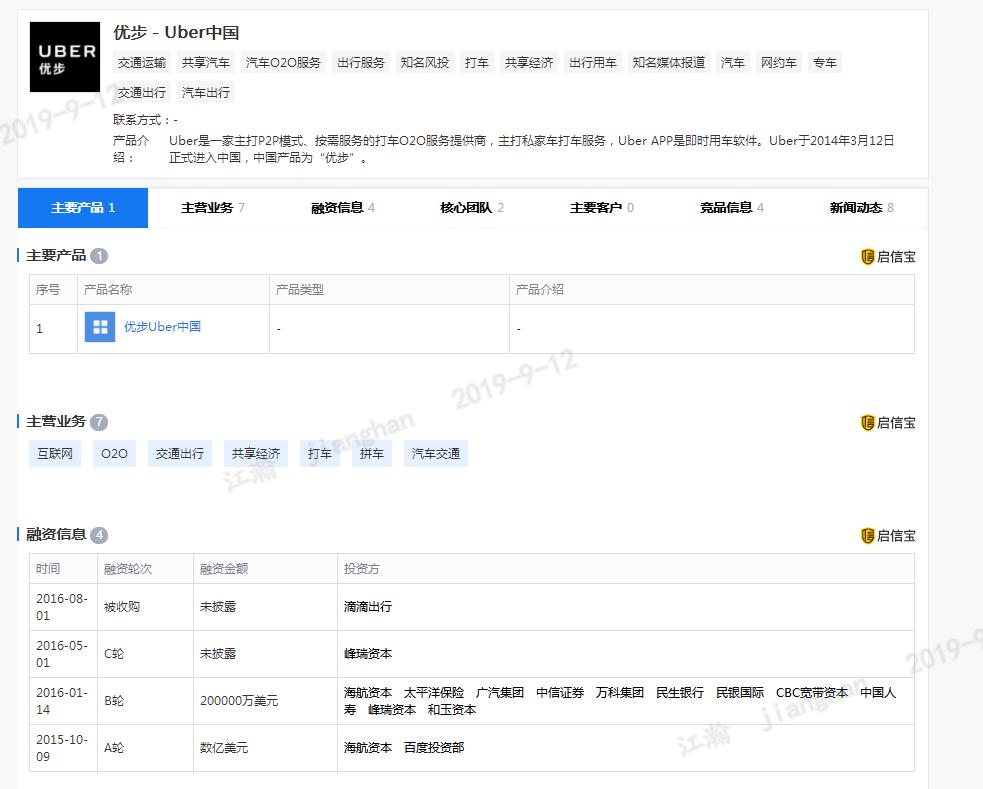This screenshot has height=789, width=983.
Task: Select the 交通出行 business tag
Action: [179, 453]
